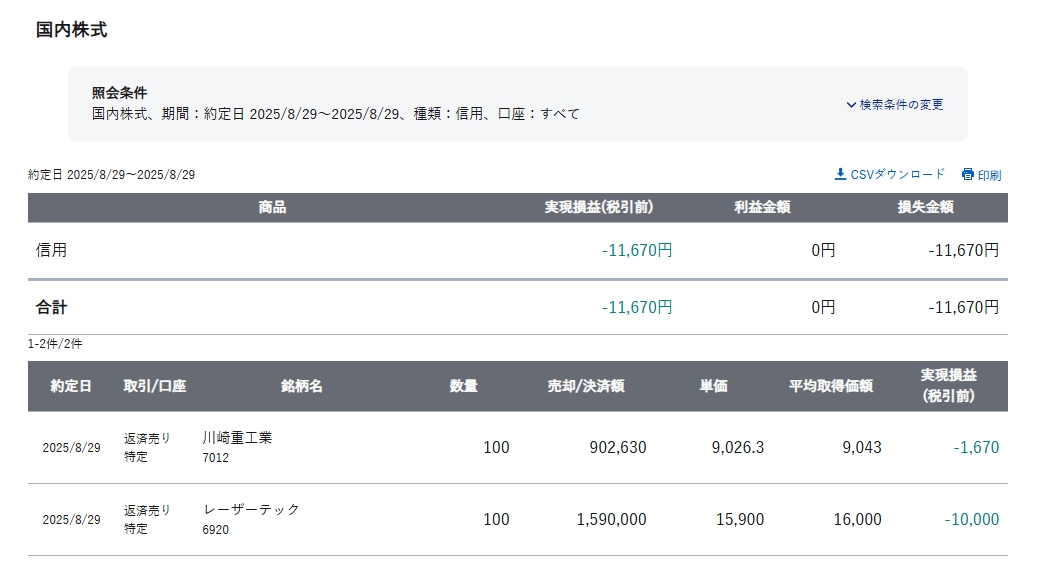Click the 商品 column header
This screenshot has width=1054, height=563.
click(x=272, y=208)
